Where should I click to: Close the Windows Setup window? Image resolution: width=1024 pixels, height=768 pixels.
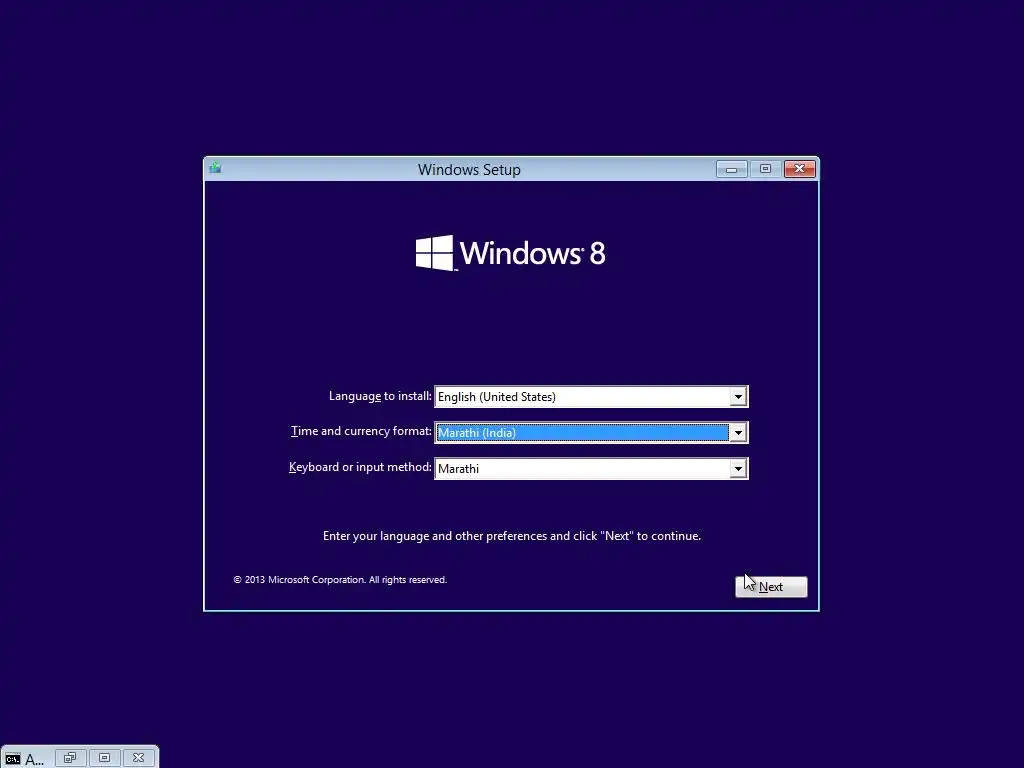[x=799, y=169]
